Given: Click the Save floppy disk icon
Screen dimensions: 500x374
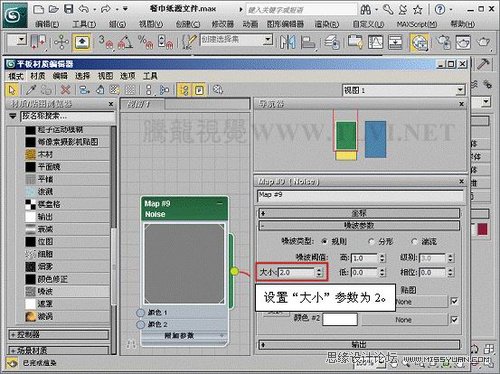Looking at the screenshot, I should [69, 9].
